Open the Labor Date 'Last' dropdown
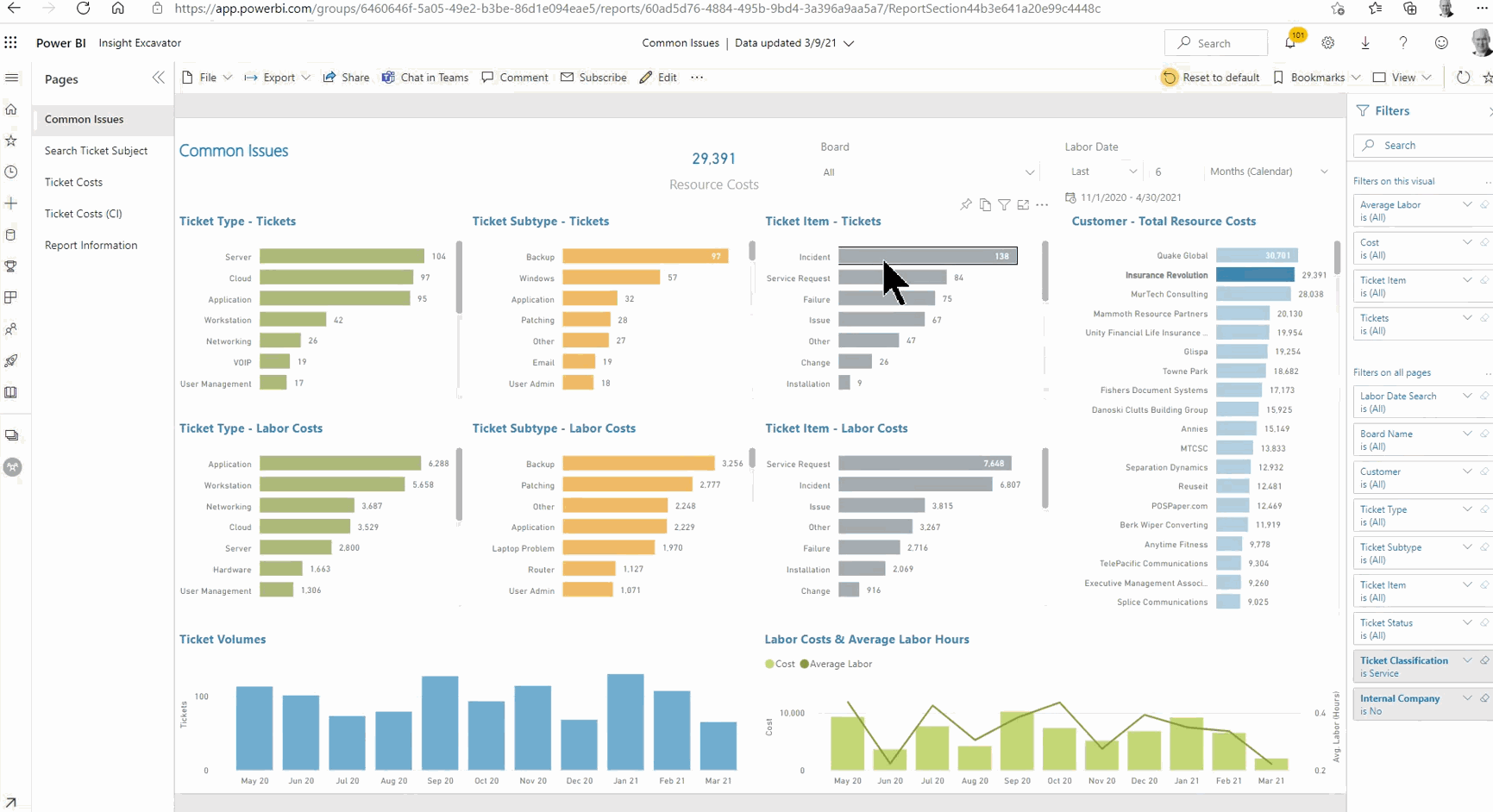The height and width of the screenshot is (812, 1493). (1103, 172)
